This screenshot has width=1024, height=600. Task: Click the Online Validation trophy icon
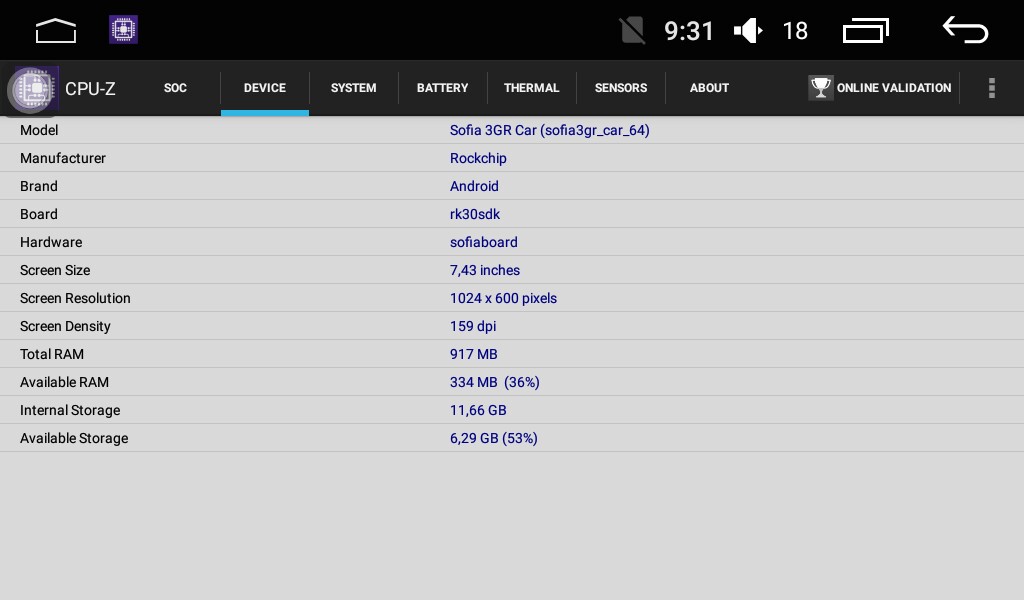pyautogui.click(x=820, y=87)
